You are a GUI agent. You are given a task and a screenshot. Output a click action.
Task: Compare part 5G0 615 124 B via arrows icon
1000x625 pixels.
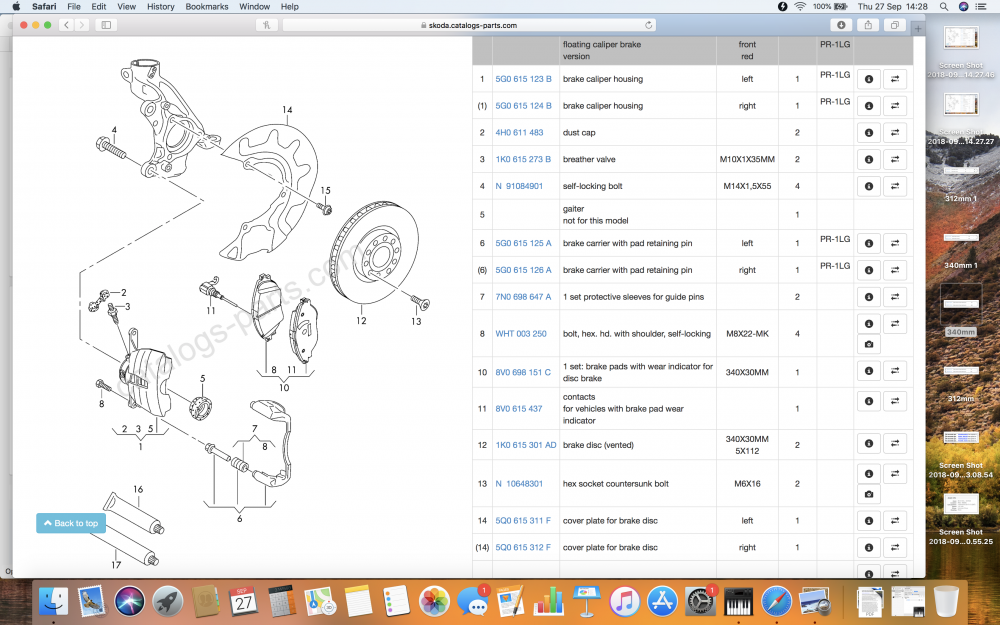point(895,106)
